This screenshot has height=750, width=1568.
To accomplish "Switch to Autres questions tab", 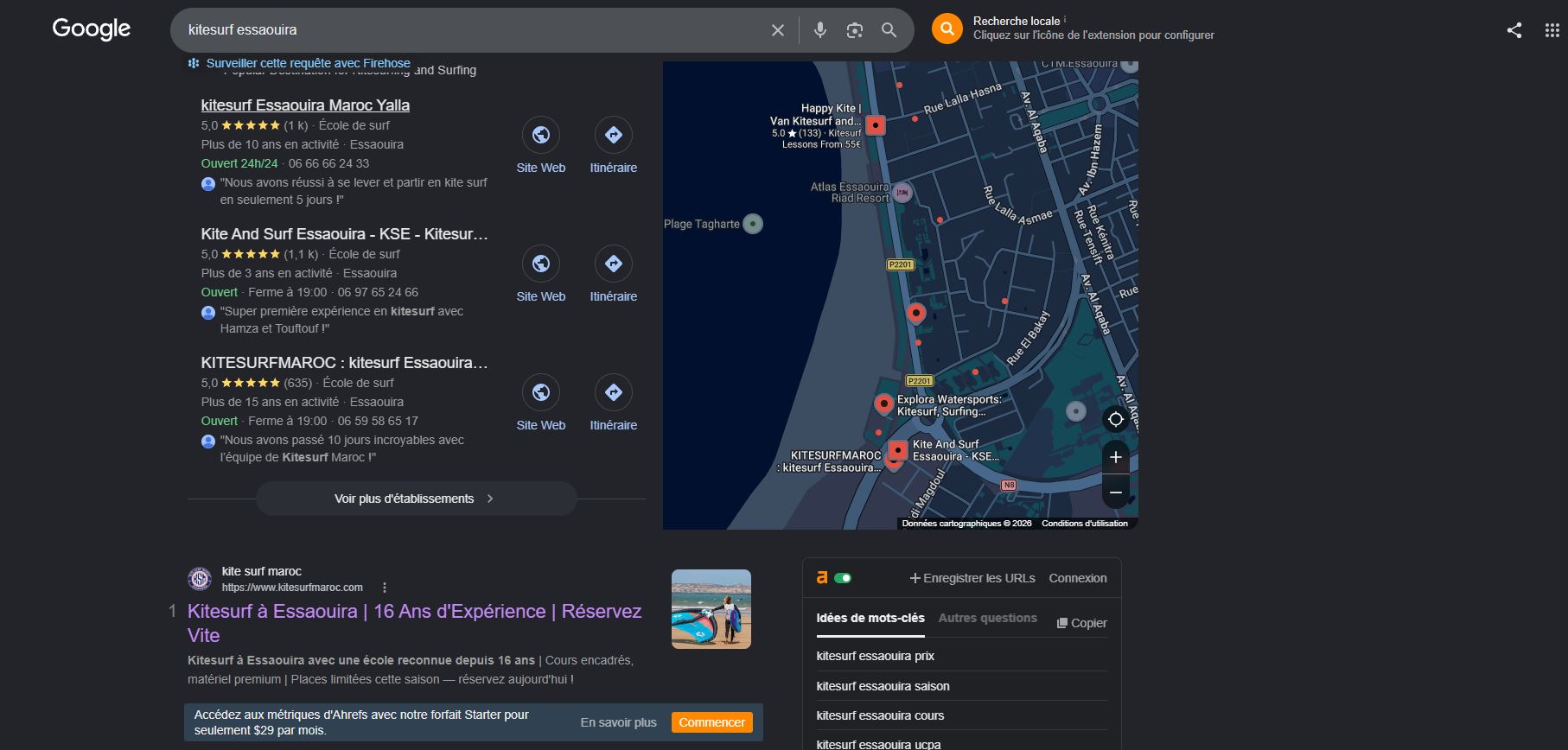I will pos(988,618).
